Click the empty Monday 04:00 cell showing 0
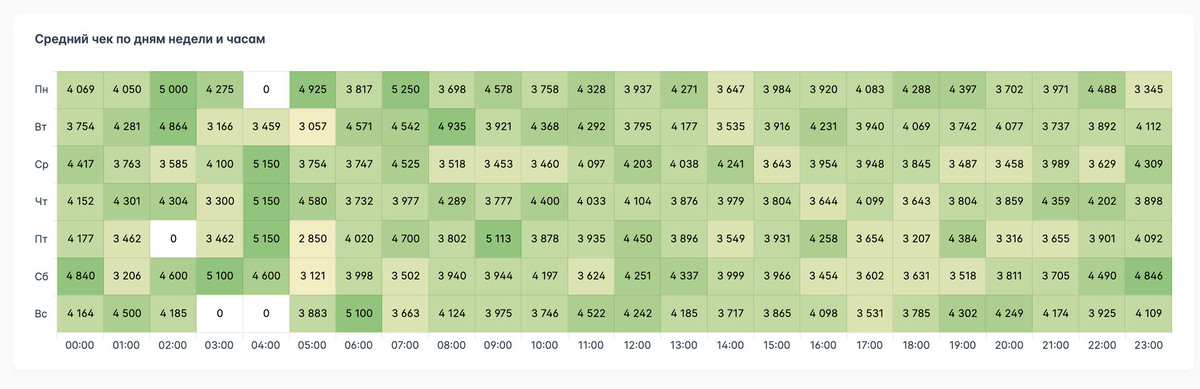Screen dimensions: 1200x389 (266, 90)
